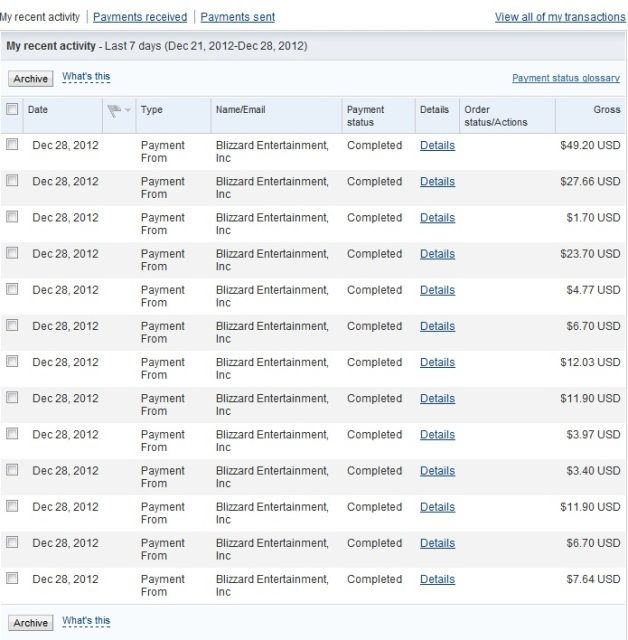
Task: Toggle the select-all checkbox in header
Action: (12, 109)
